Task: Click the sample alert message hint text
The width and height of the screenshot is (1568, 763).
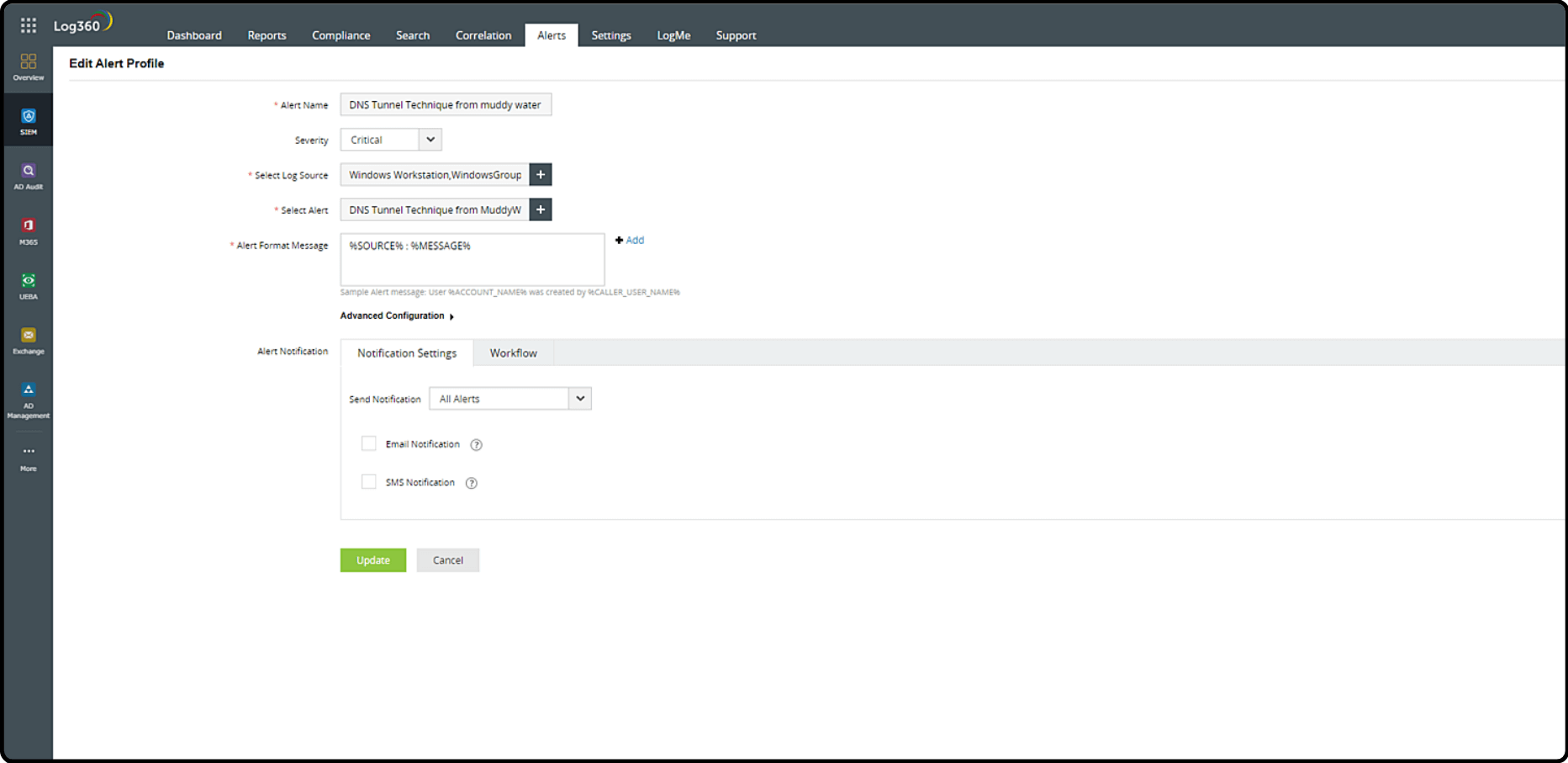Action: 509,293
